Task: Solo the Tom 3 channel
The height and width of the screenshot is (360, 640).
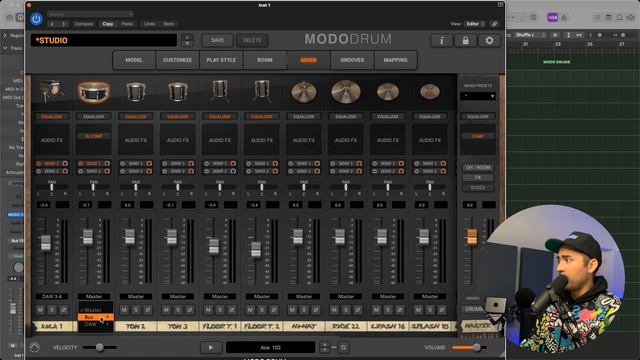Action: click(x=178, y=310)
